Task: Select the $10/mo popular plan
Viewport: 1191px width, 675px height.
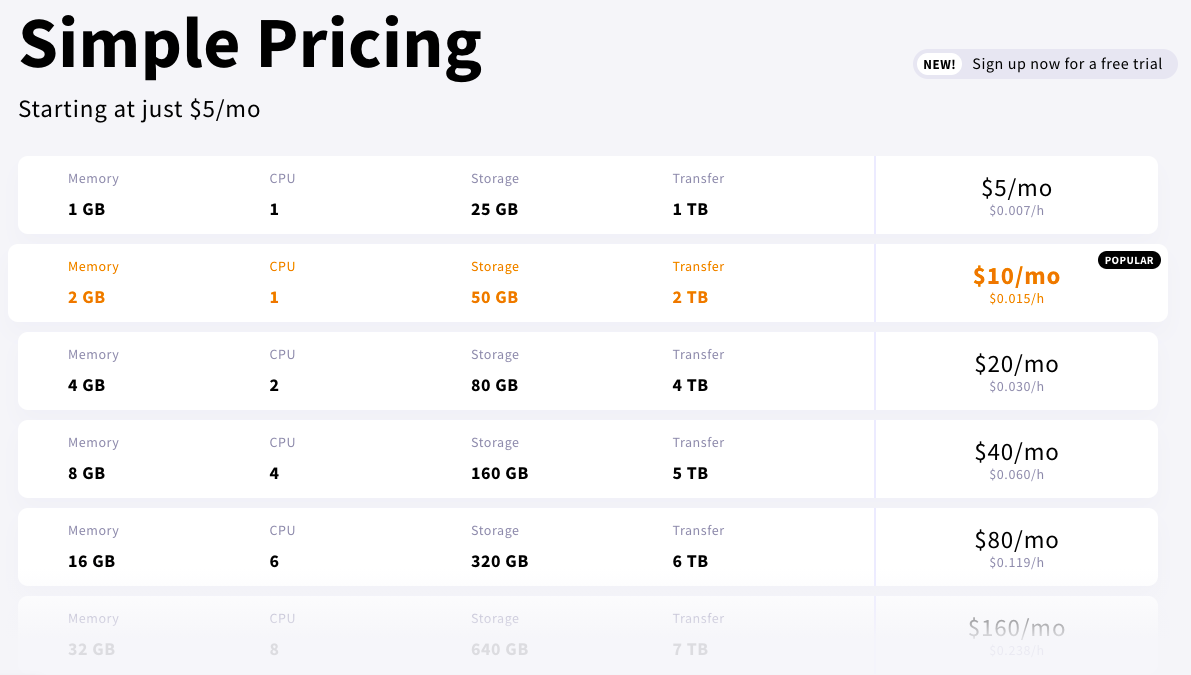Action: pos(1016,276)
